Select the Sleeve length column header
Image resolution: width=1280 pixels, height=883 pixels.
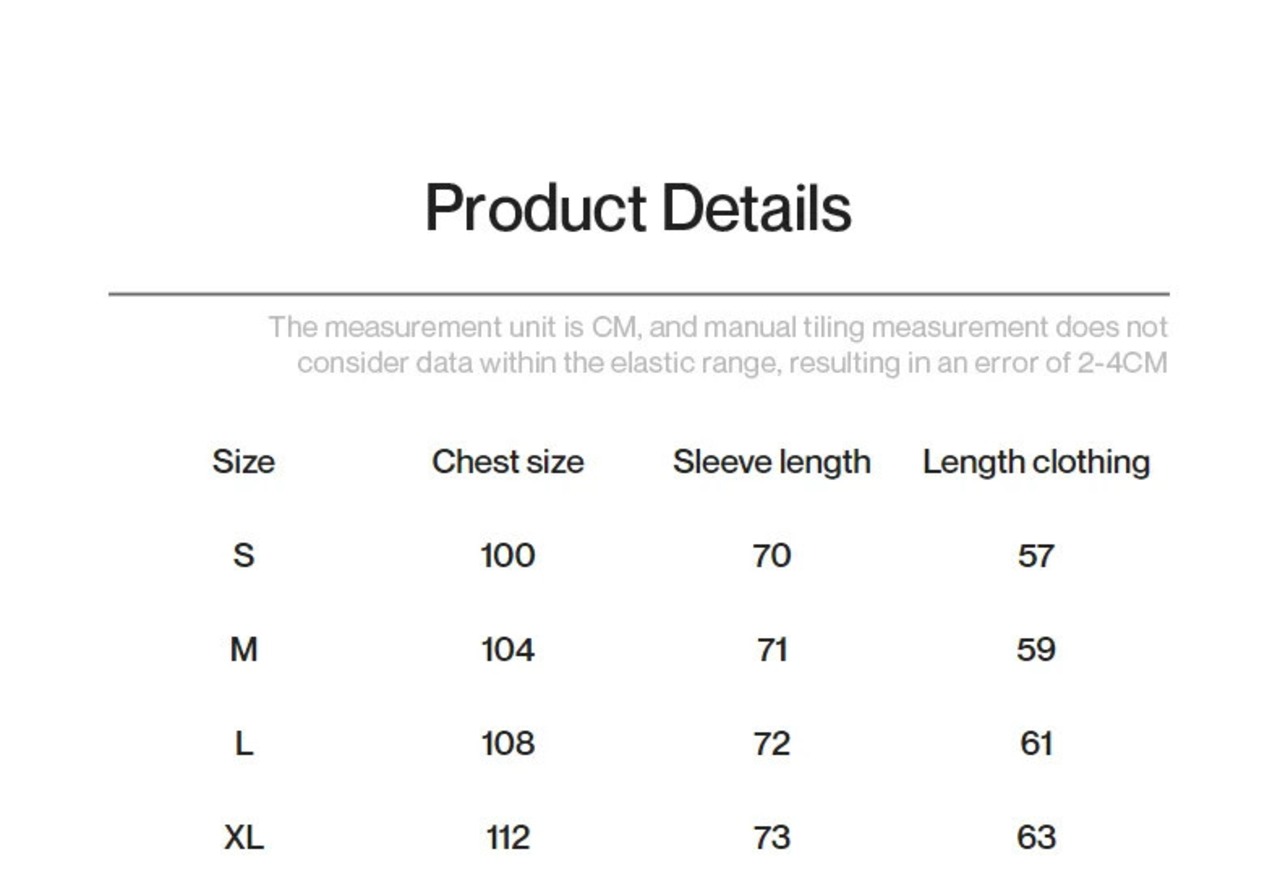[771, 462]
